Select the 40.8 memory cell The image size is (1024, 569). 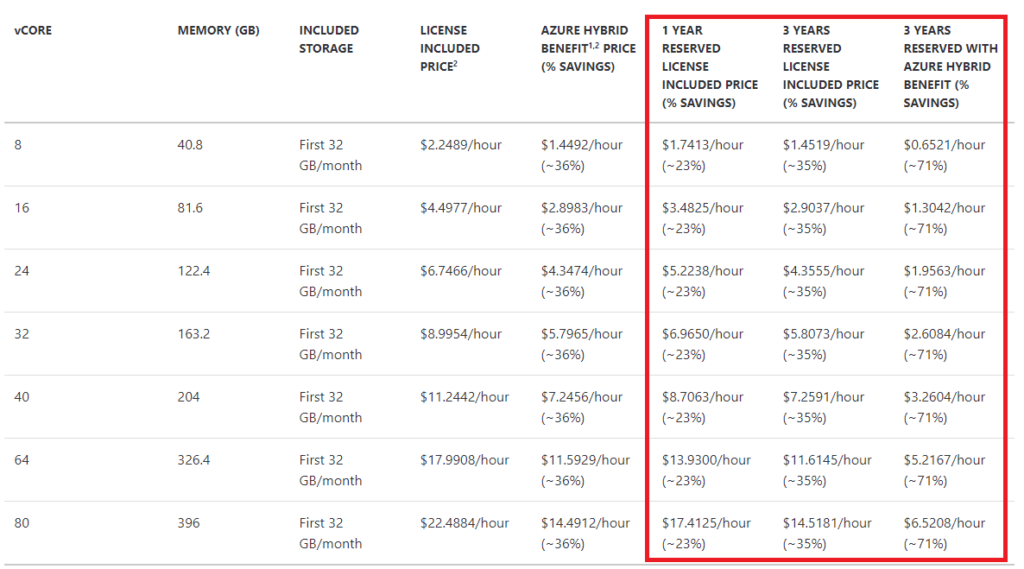[x=190, y=145]
